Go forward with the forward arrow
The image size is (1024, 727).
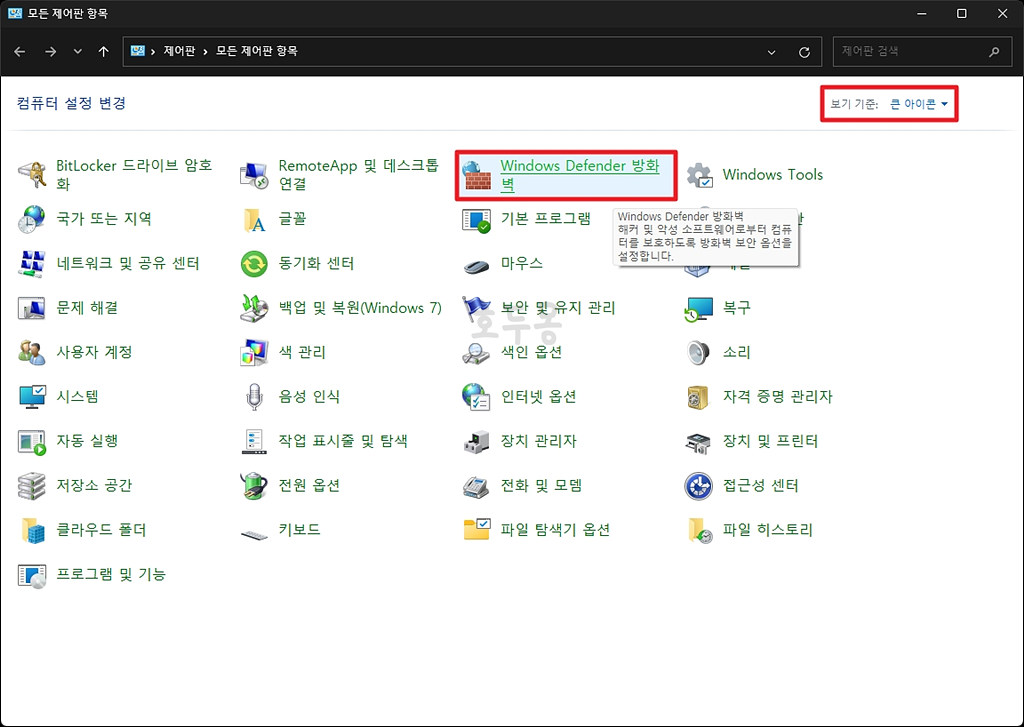50,51
